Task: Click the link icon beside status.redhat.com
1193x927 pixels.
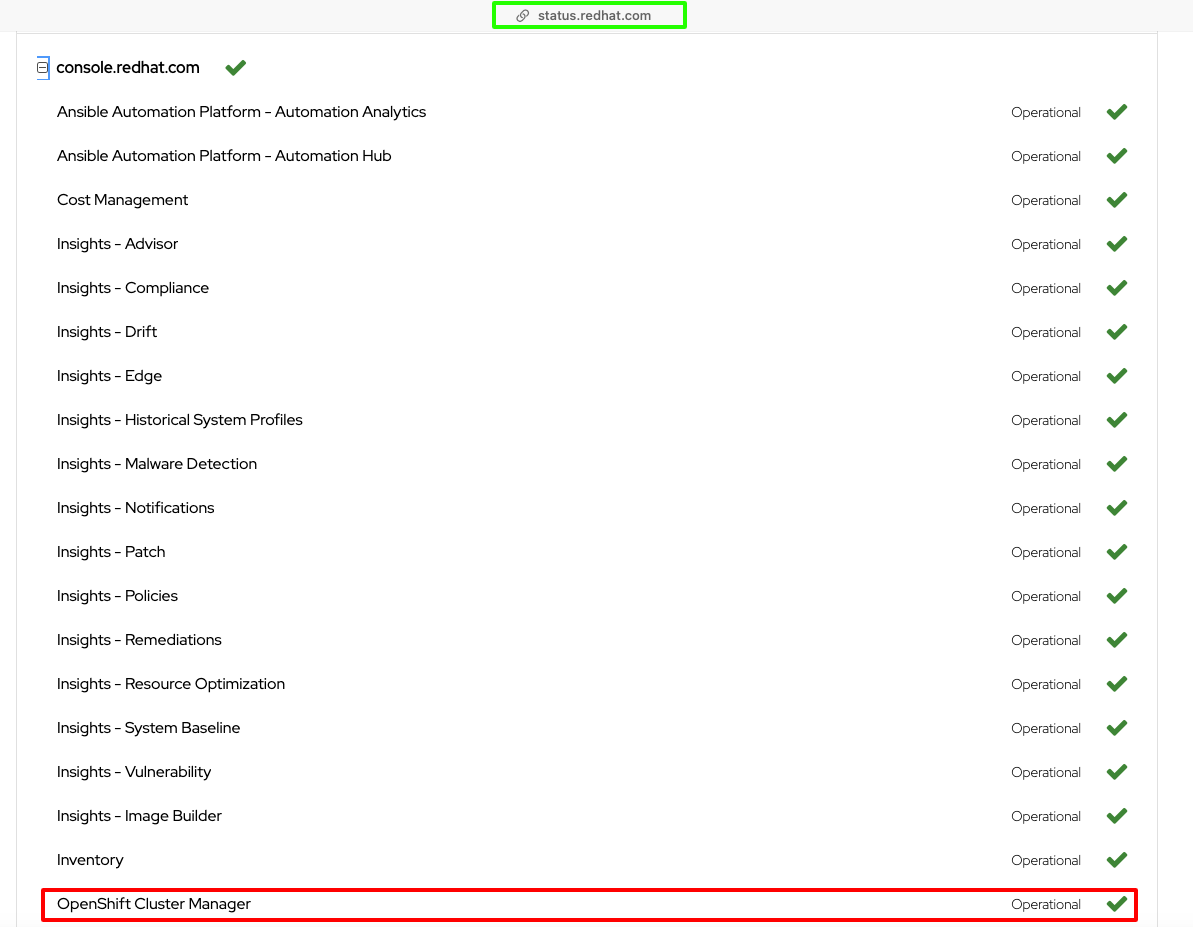Action: [x=523, y=16]
